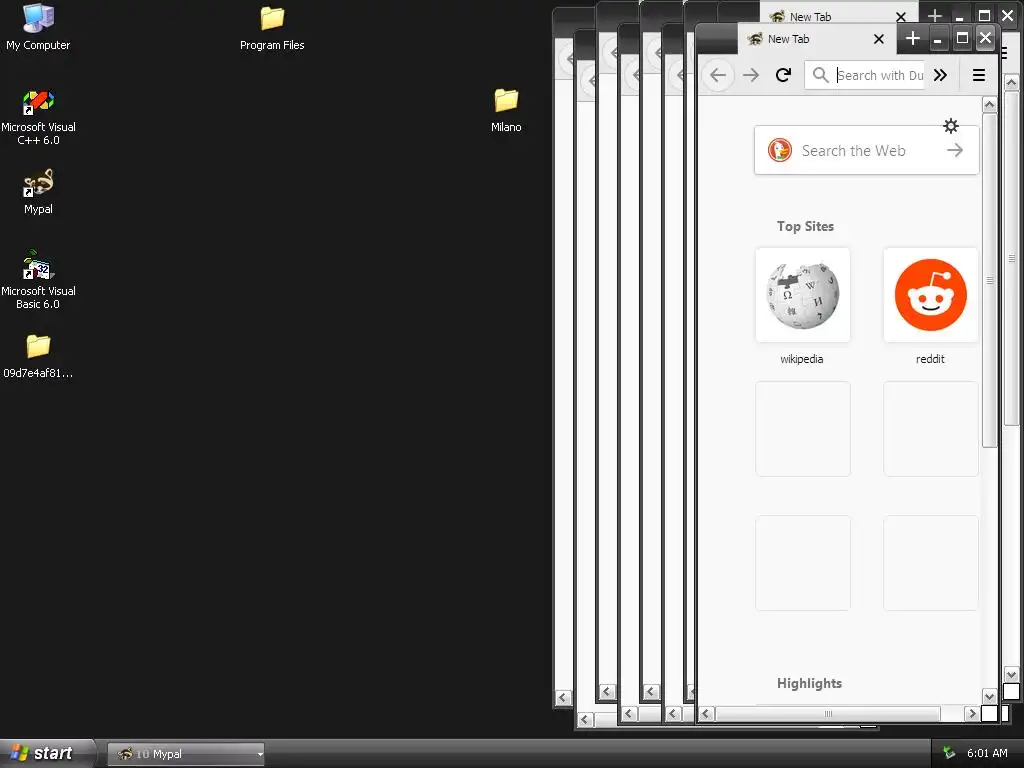Click toolbar overflow chevron in front window

coord(940,75)
